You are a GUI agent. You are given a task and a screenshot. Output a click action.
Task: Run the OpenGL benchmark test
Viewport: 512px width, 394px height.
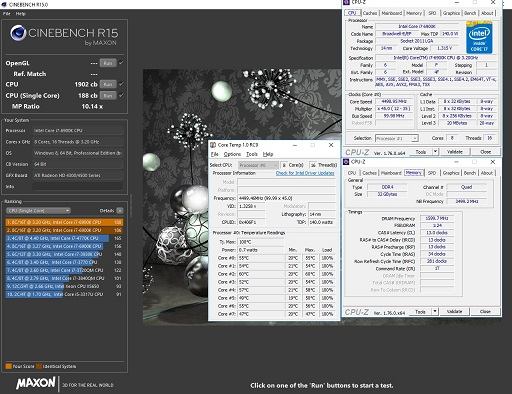click(108, 63)
